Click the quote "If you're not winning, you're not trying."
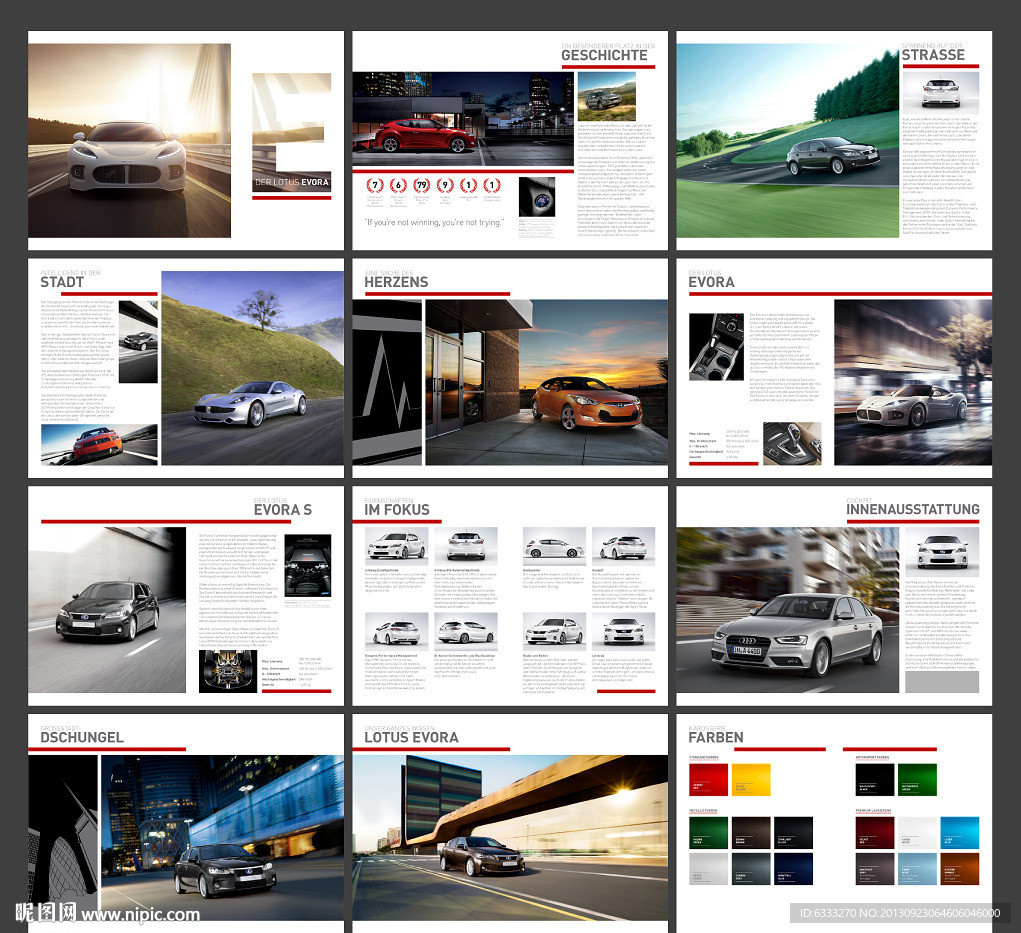Viewport: 1021px width, 933px height. 434,223
